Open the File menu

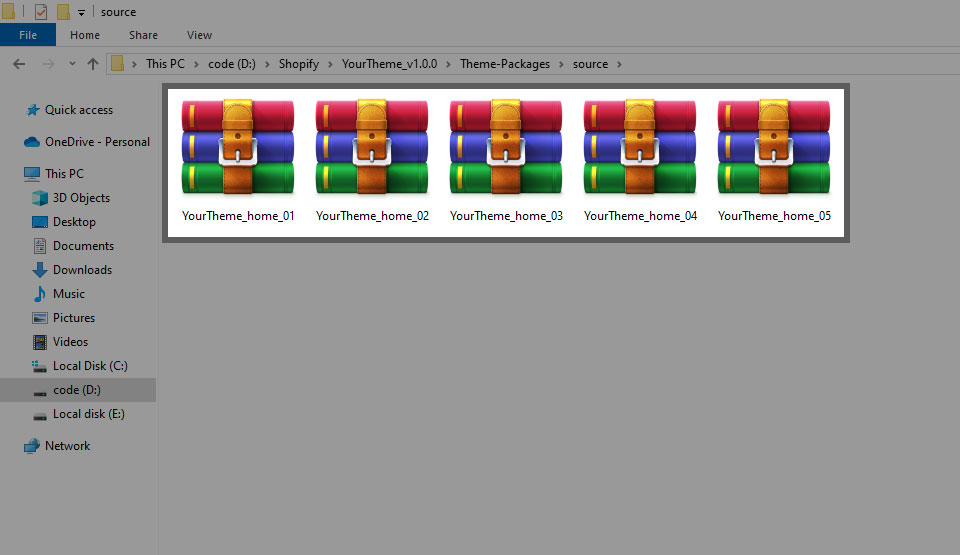pos(28,35)
